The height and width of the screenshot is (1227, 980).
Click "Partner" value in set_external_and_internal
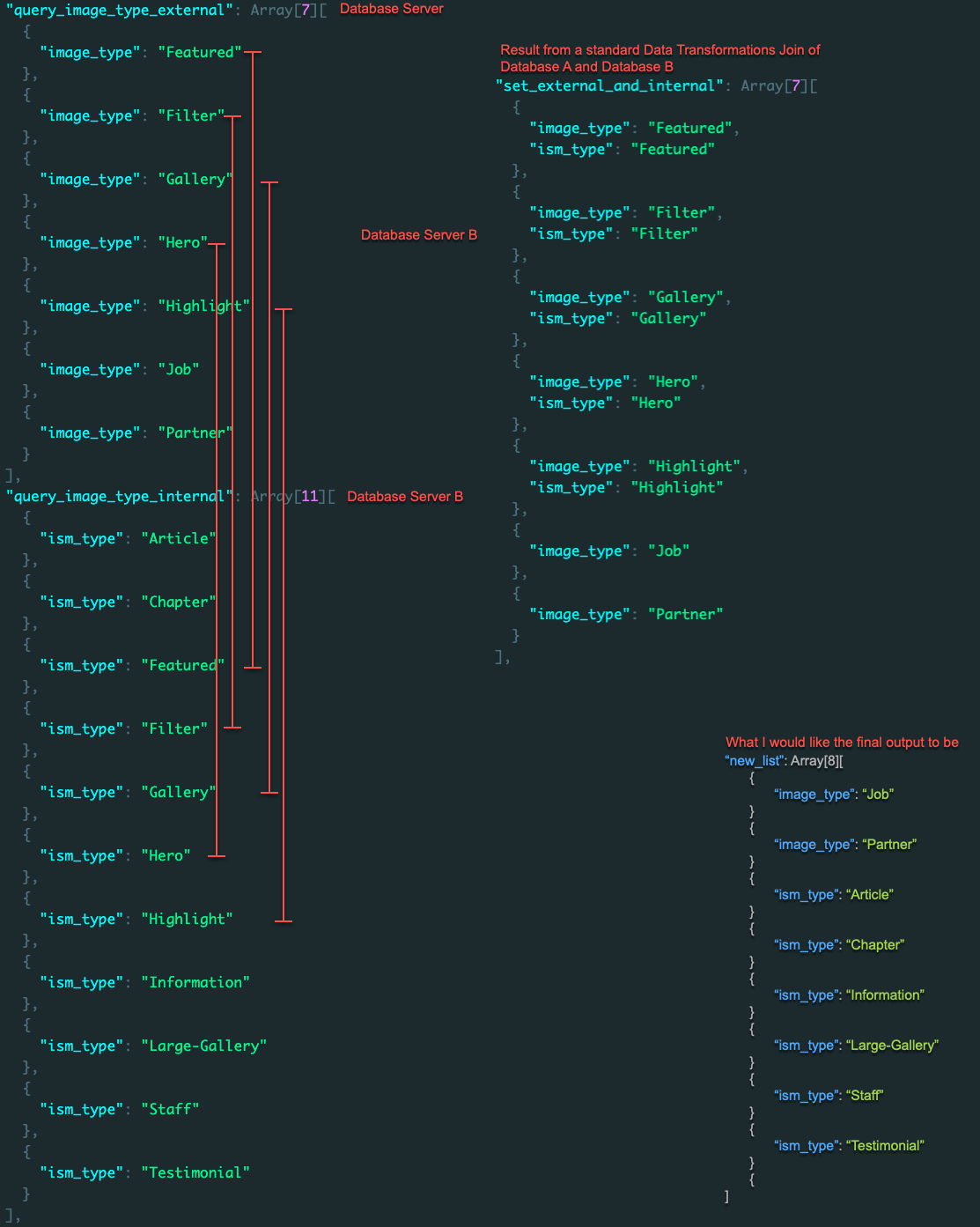685,615
